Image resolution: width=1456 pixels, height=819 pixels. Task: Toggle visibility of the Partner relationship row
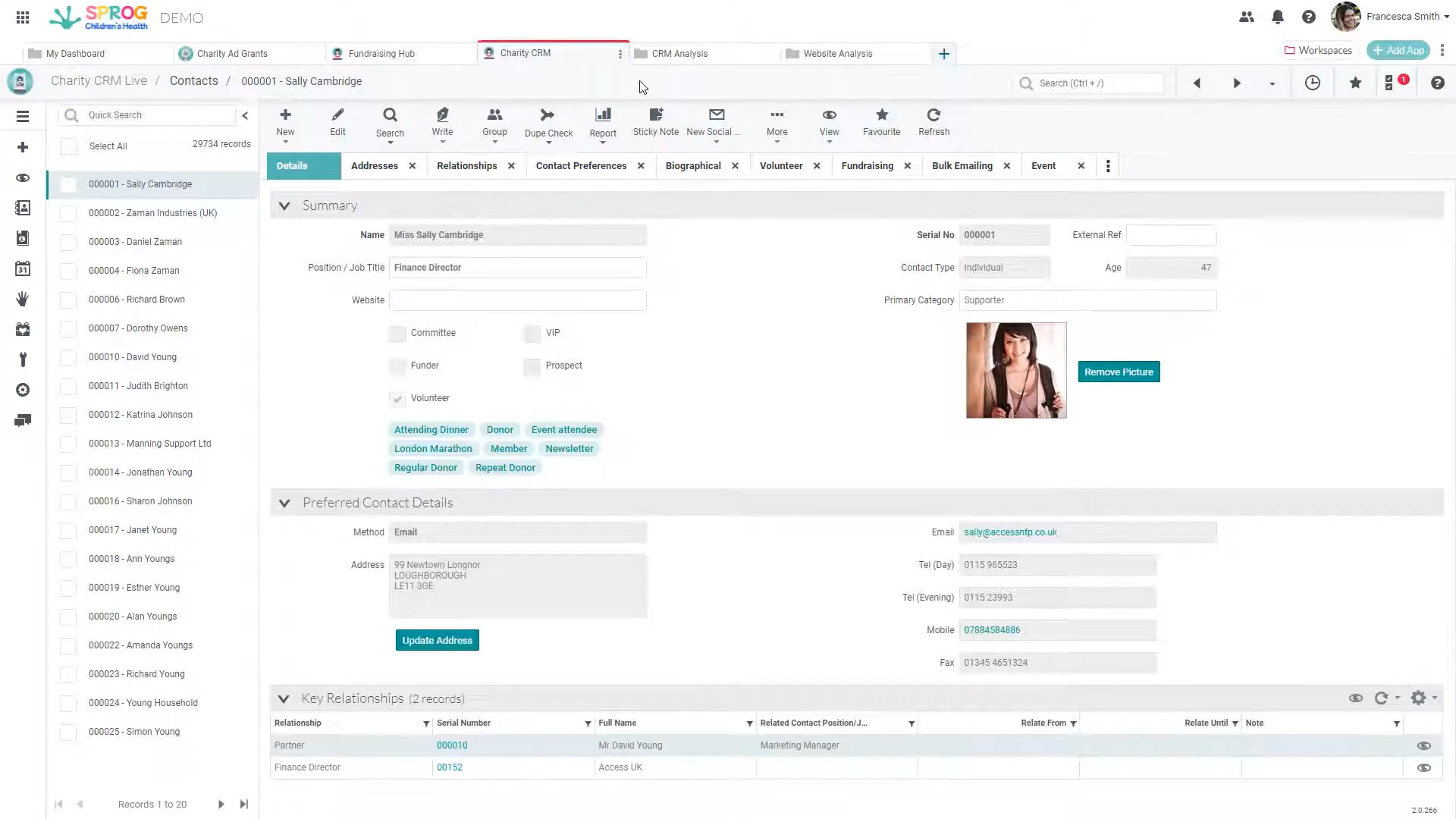click(1423, 745)
